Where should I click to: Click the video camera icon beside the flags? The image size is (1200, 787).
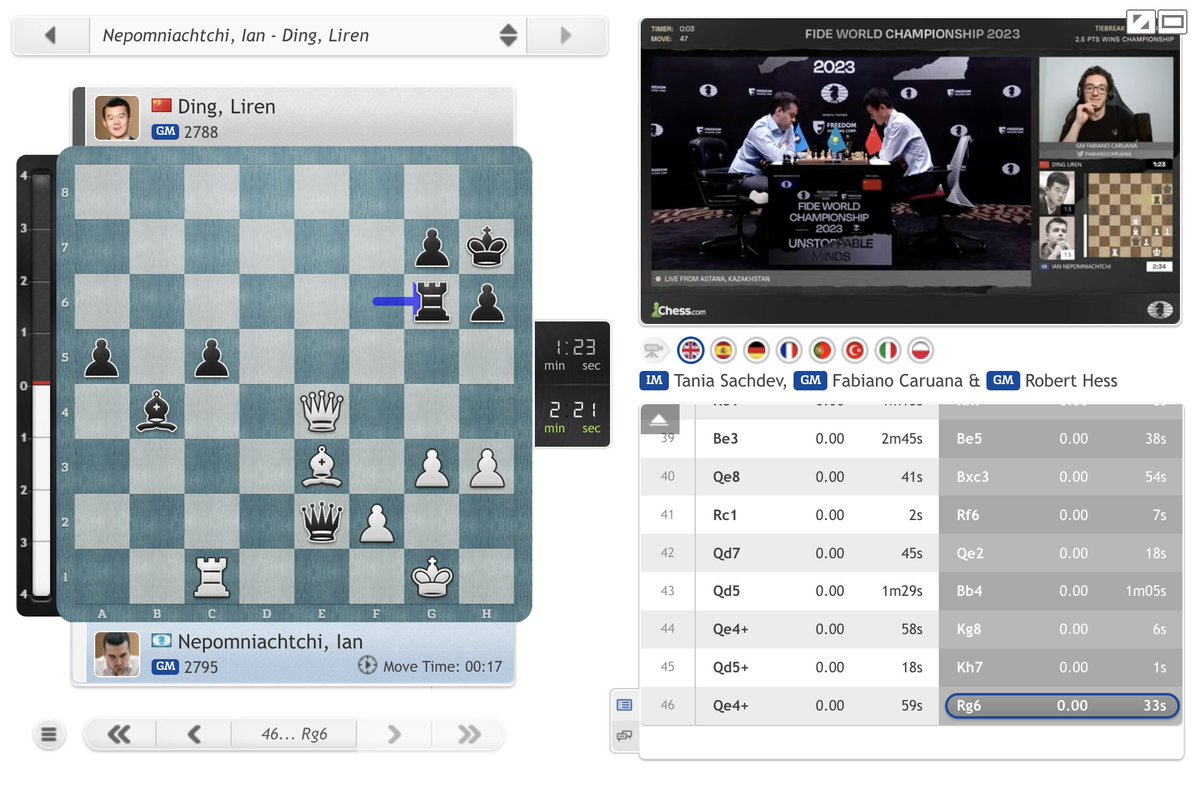click(x=655, y=351)
